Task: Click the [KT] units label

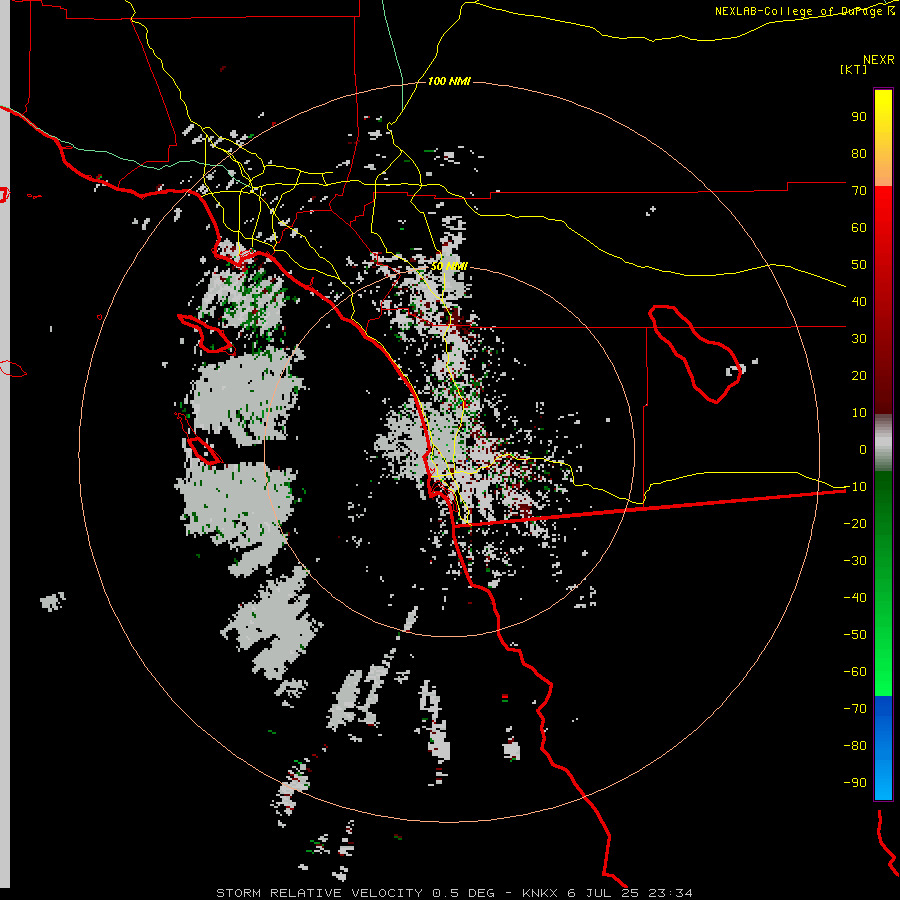Action: 854,69
